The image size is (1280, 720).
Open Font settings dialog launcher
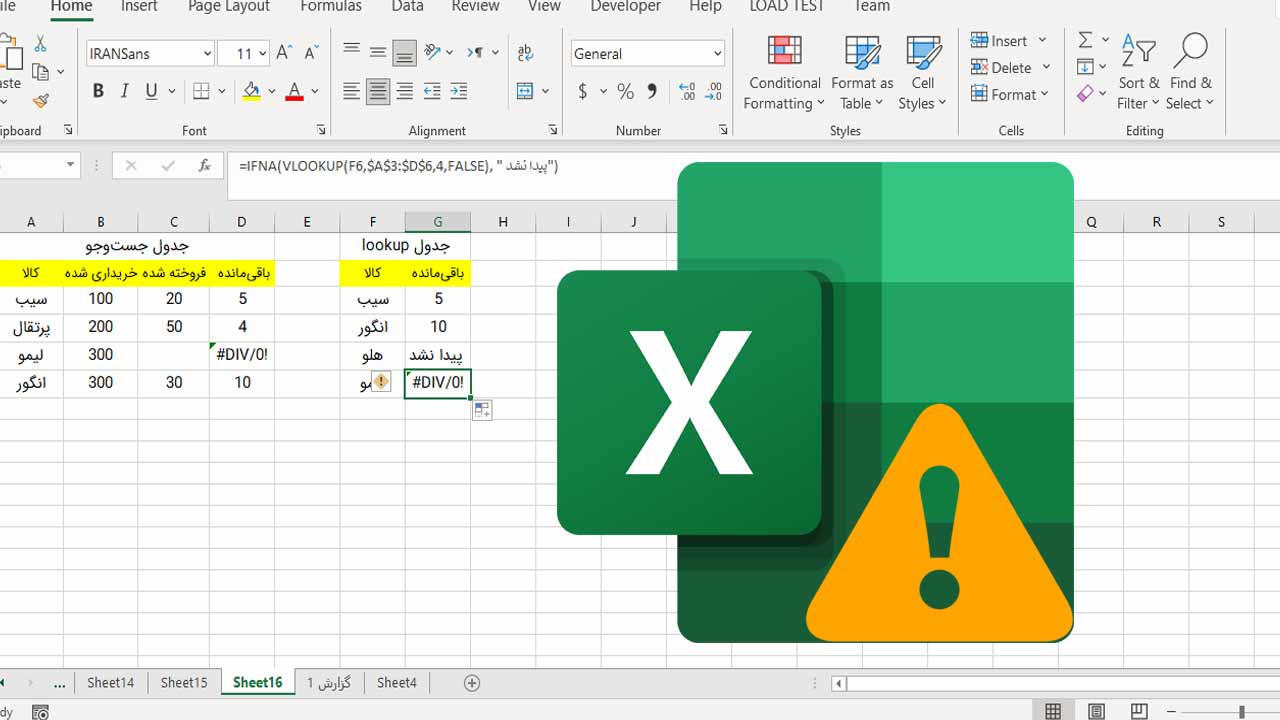coord(321,130)
